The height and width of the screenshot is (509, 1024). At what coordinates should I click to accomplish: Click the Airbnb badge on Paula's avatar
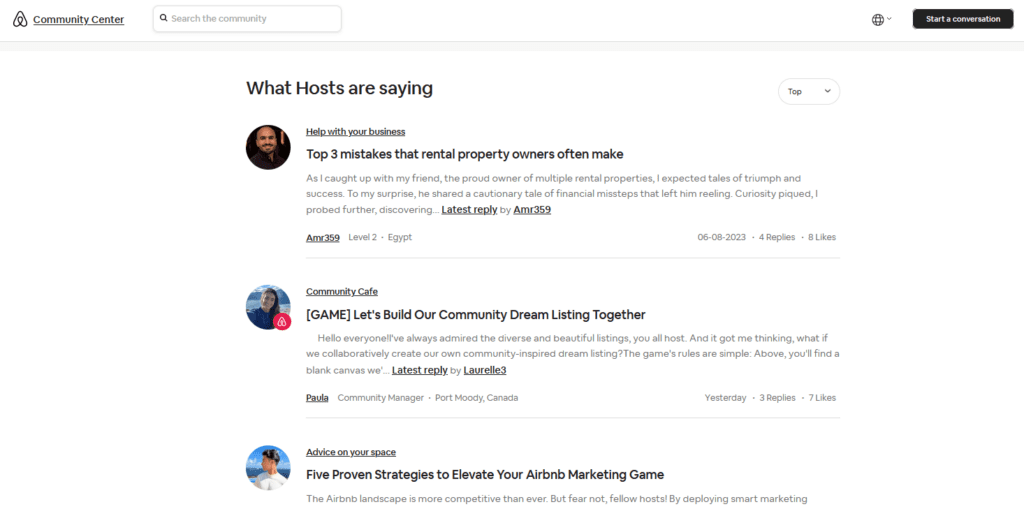282,321
